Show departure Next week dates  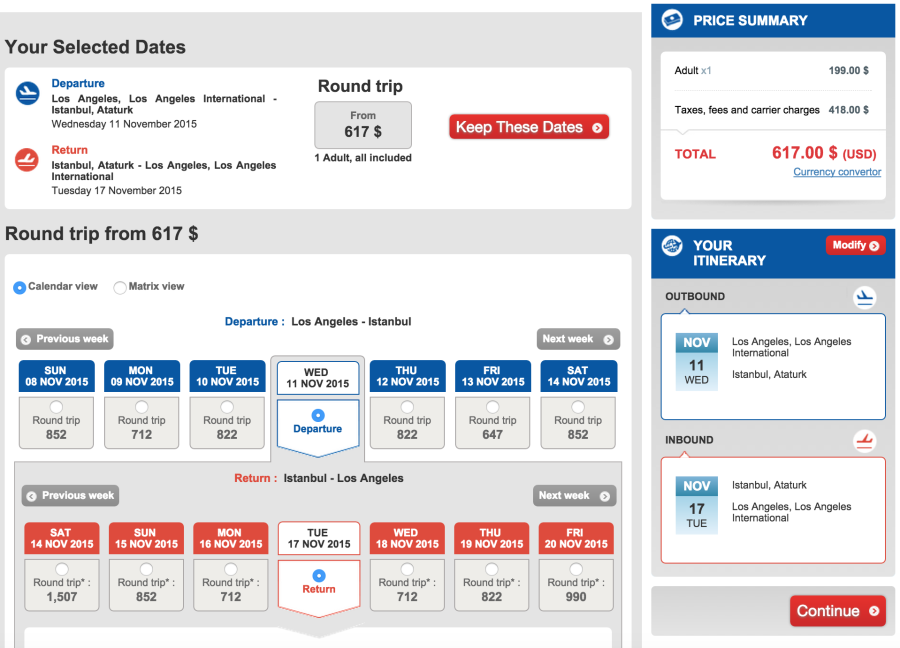pos(578,339)
